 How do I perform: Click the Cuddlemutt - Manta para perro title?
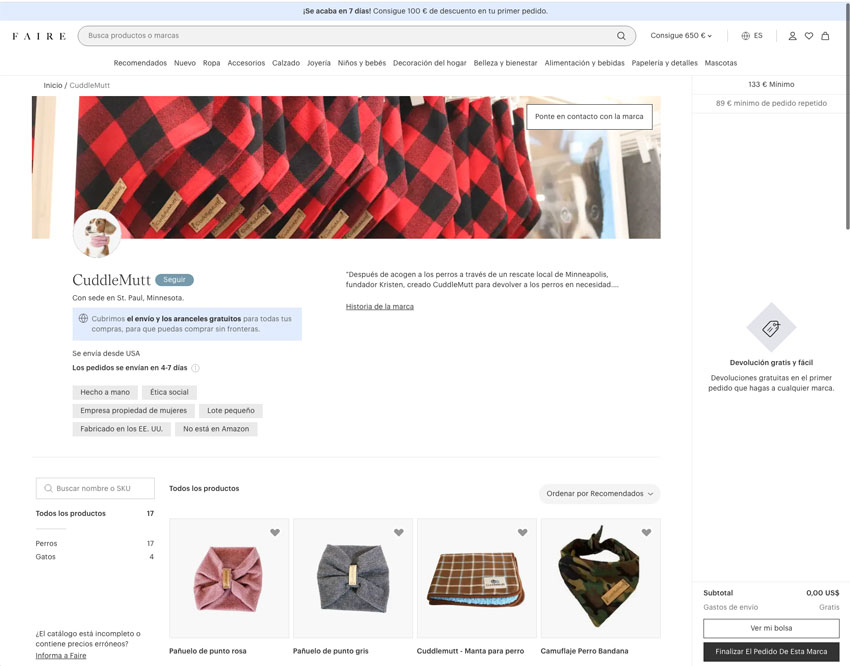pos(471,651)
